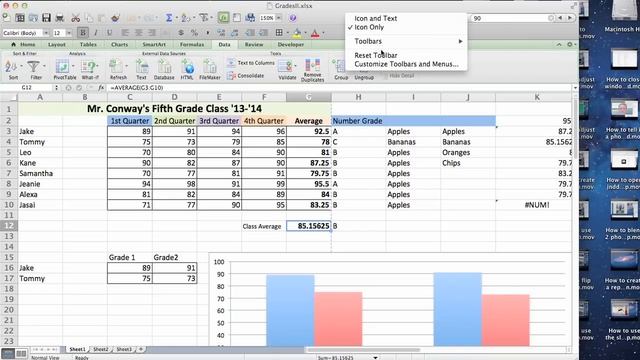Click Text to Columns button
The height and width of the screenshot is (360, 640).
click(x=251, y=63)
